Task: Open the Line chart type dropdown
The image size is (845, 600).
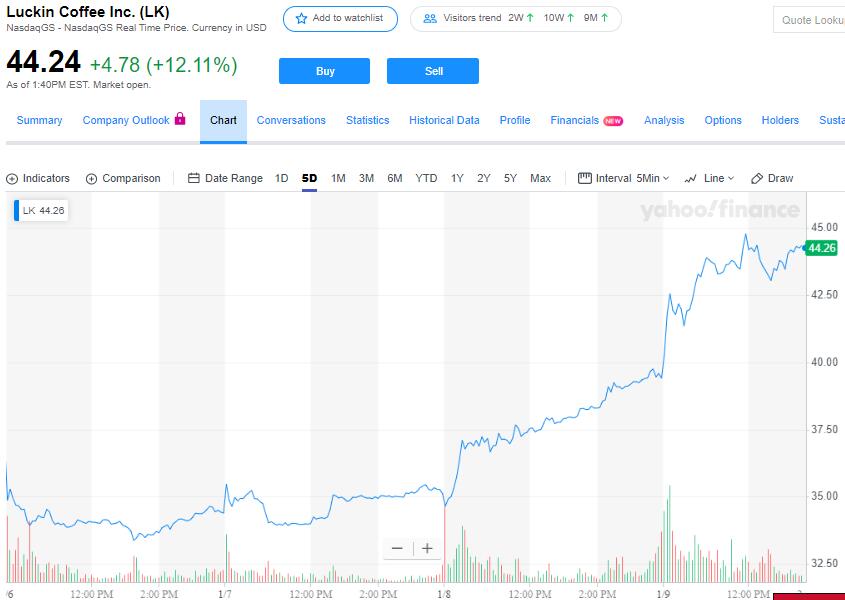Action: tap(709, 179)
